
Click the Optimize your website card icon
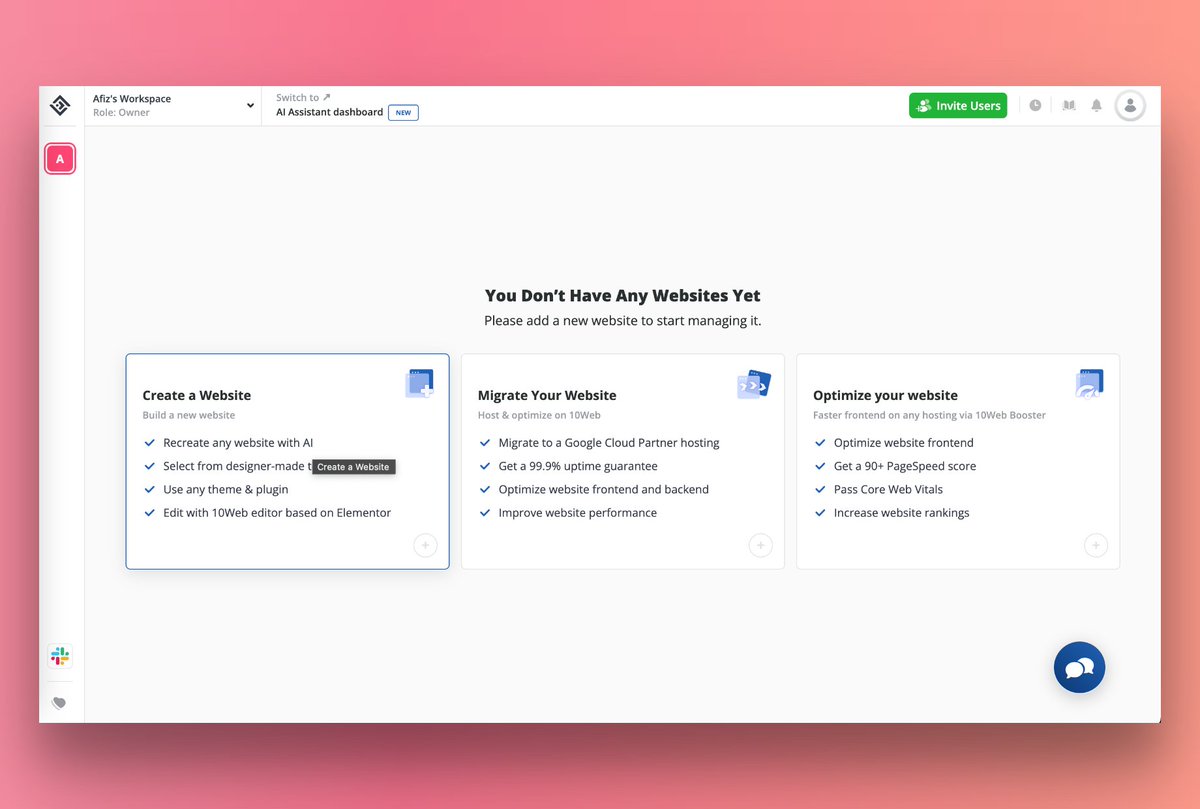pyautogui.click(x=1089, y=384)
